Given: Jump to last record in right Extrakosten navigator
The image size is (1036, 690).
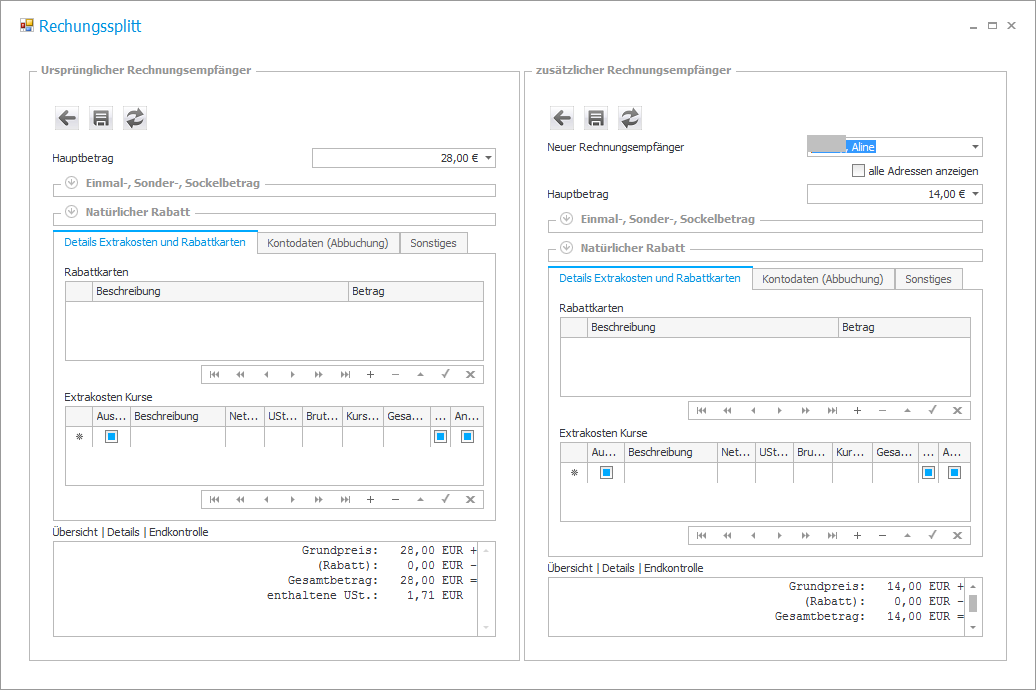Looking at the screenshot, I should (832, 536).
